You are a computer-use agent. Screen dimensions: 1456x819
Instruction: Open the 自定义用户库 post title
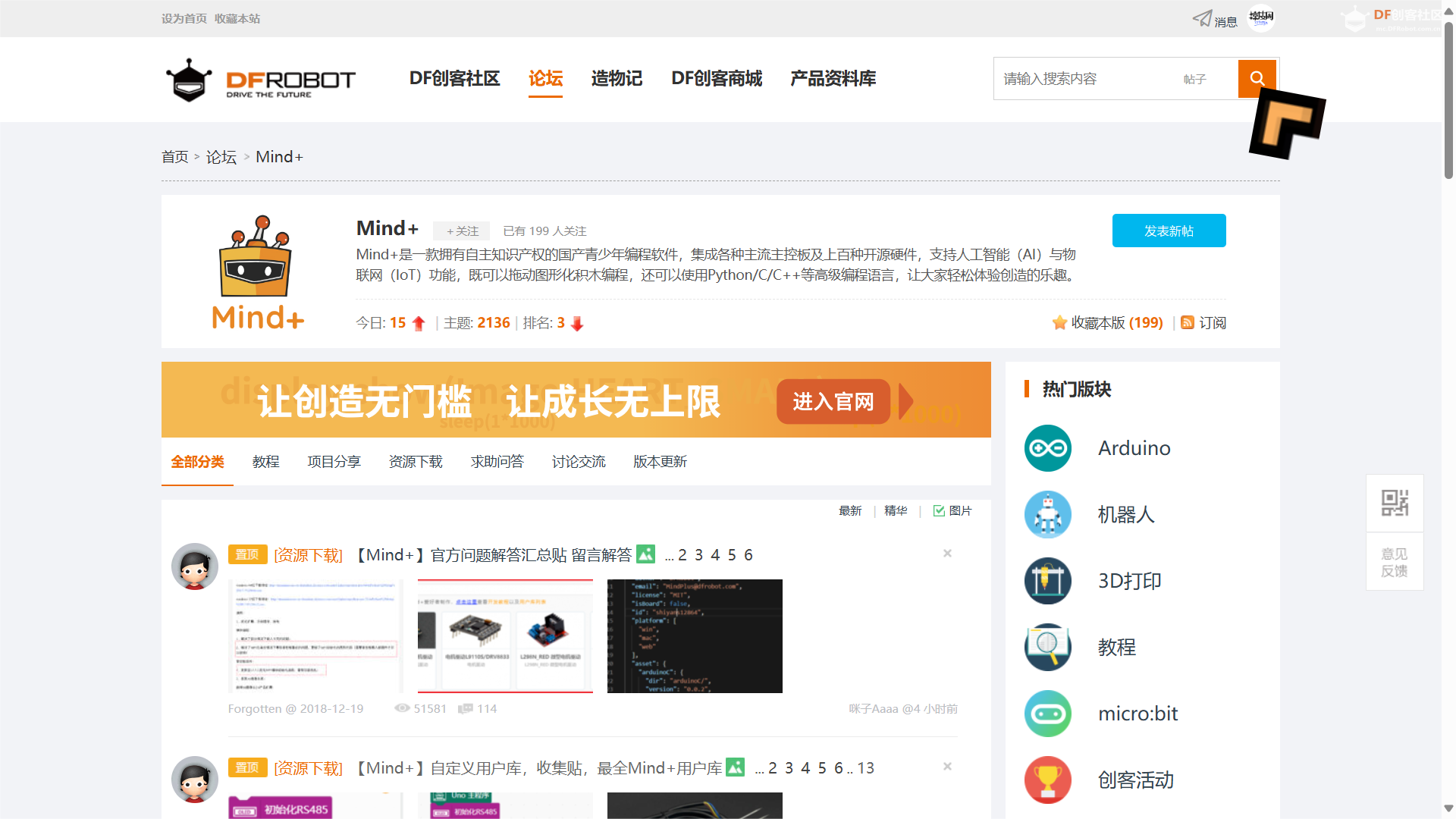pos(538,768)
